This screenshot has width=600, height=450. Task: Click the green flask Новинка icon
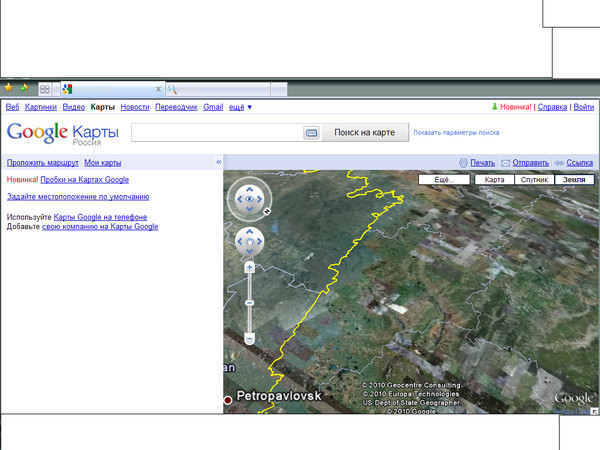pyautogui.click(x=494, y=107)
